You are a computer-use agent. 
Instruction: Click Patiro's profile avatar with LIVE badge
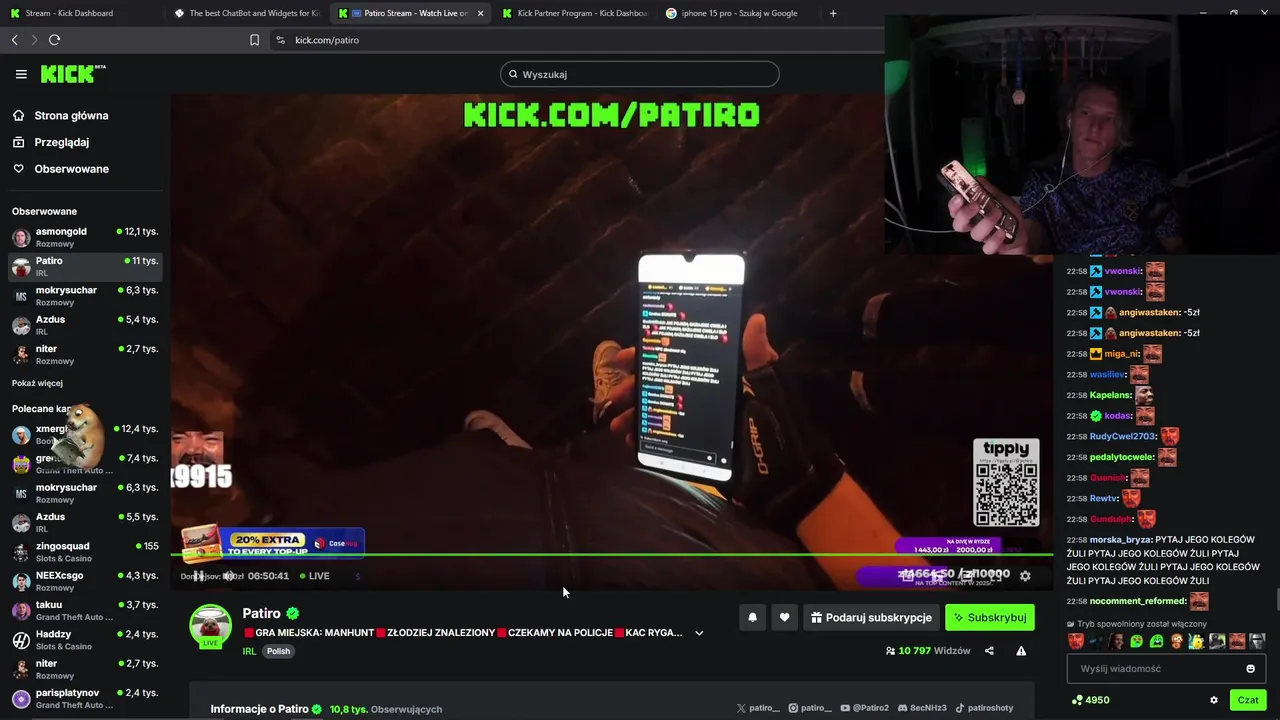210,626
